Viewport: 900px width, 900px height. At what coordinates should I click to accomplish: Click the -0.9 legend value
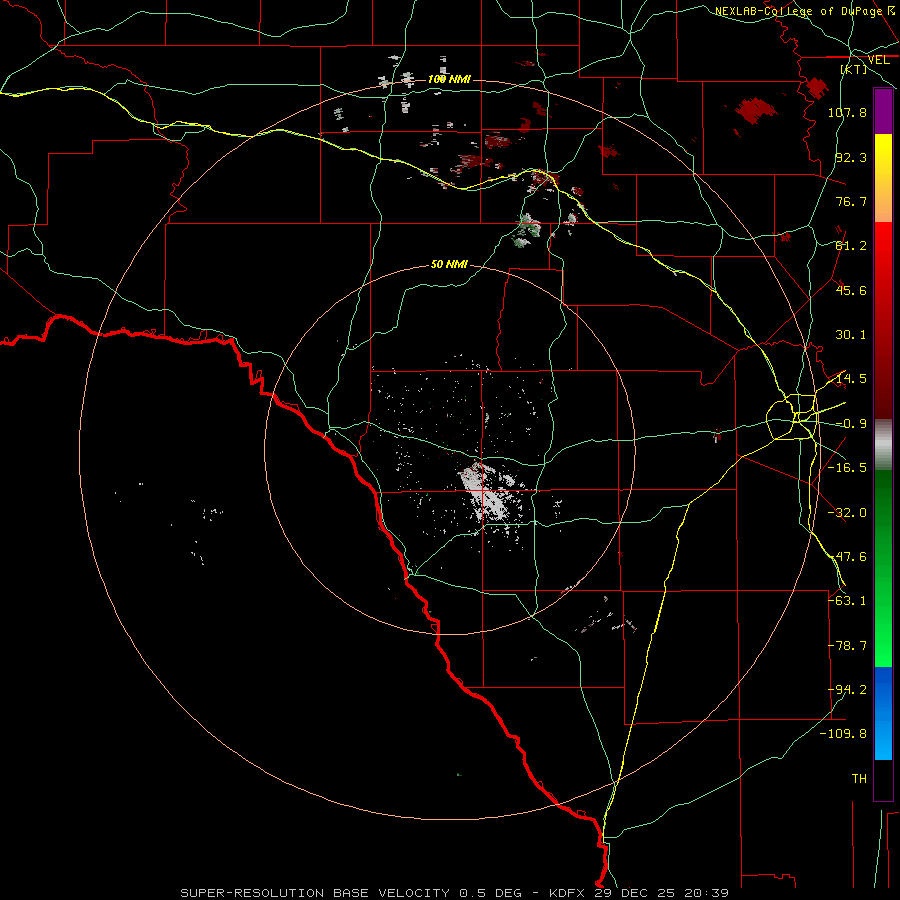[x=851, y=424]
